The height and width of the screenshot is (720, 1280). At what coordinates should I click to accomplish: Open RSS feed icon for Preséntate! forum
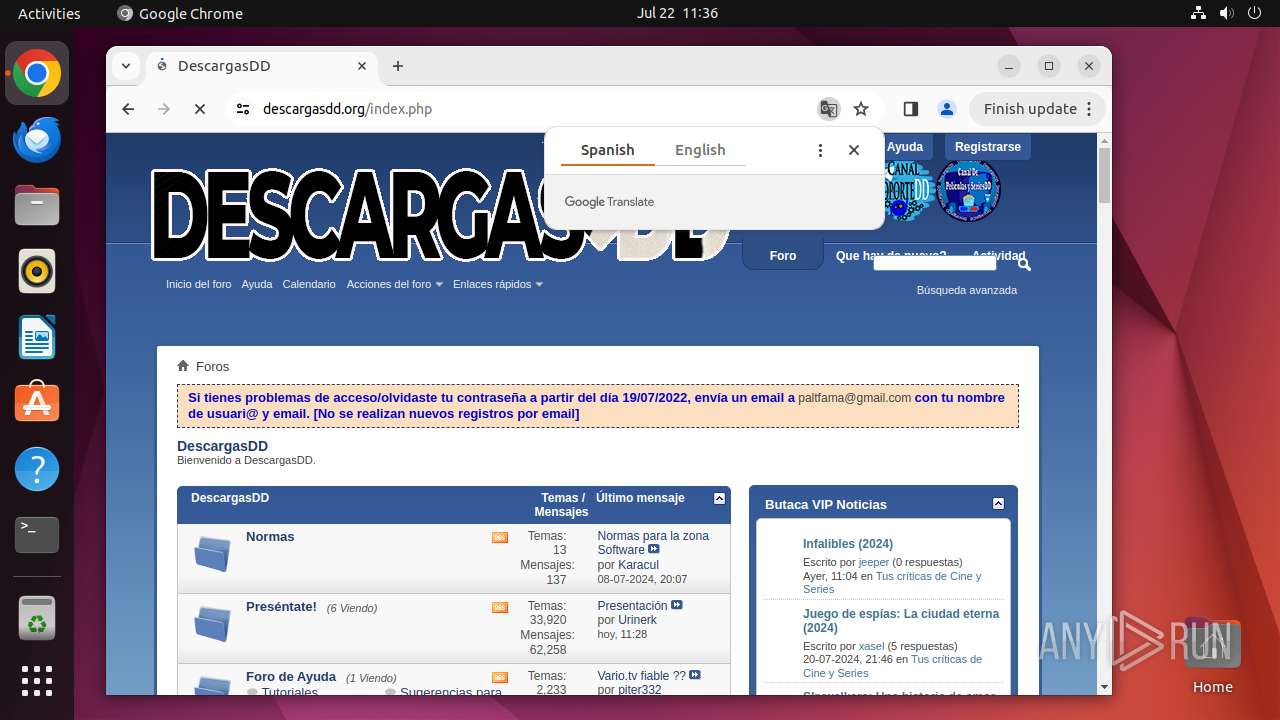tap(500, 608)
